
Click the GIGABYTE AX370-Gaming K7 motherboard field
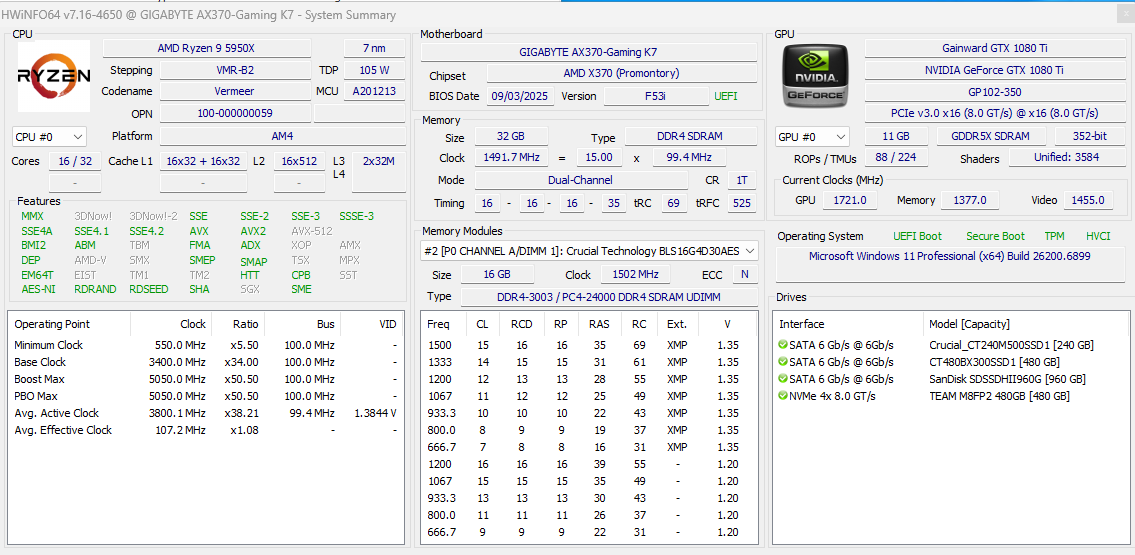click(x=588, y=52)
